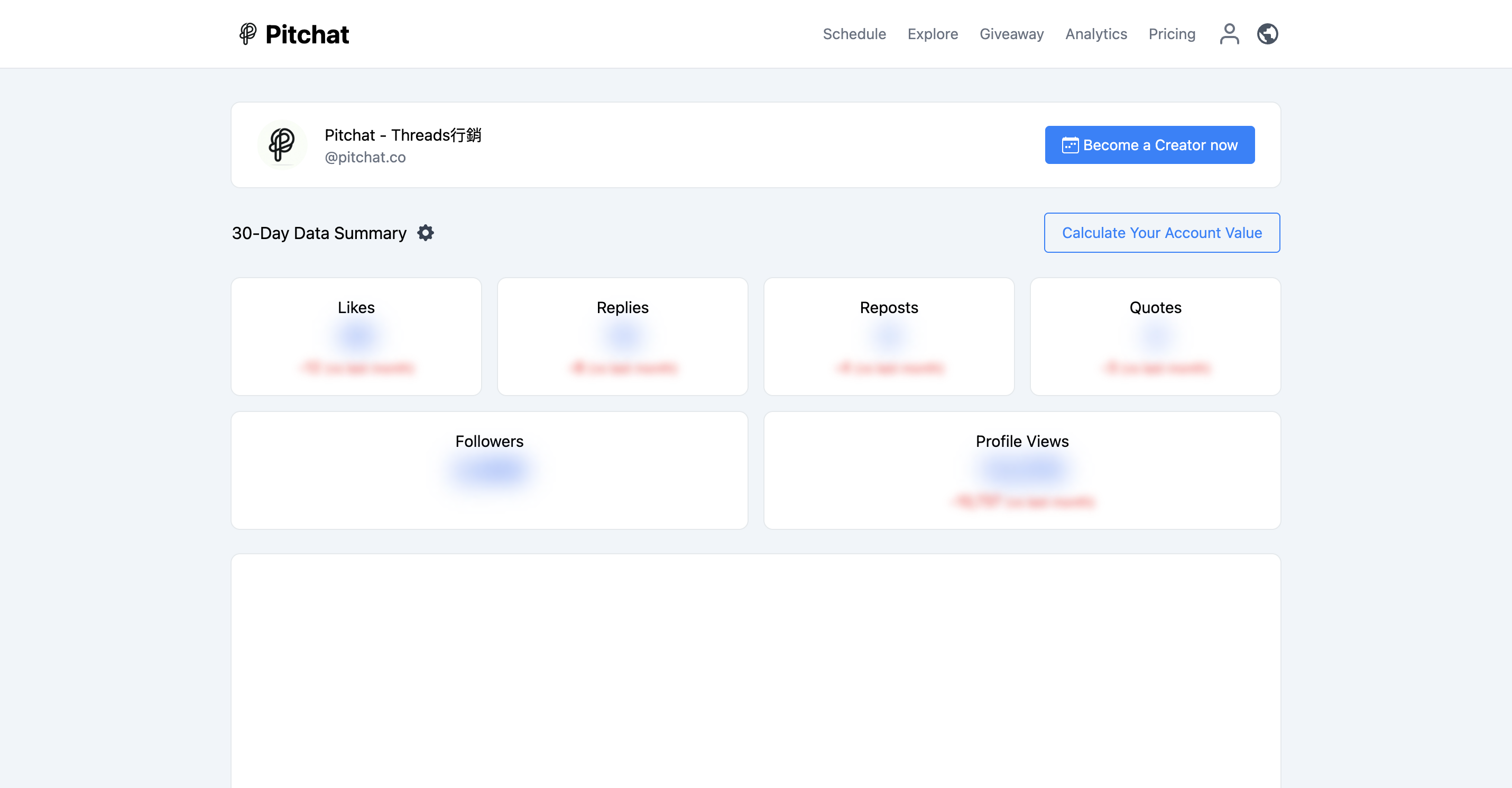This screenshot has height=788, width=1512.
Task: Open the user account icon
Action: [x=1229, y=33]
